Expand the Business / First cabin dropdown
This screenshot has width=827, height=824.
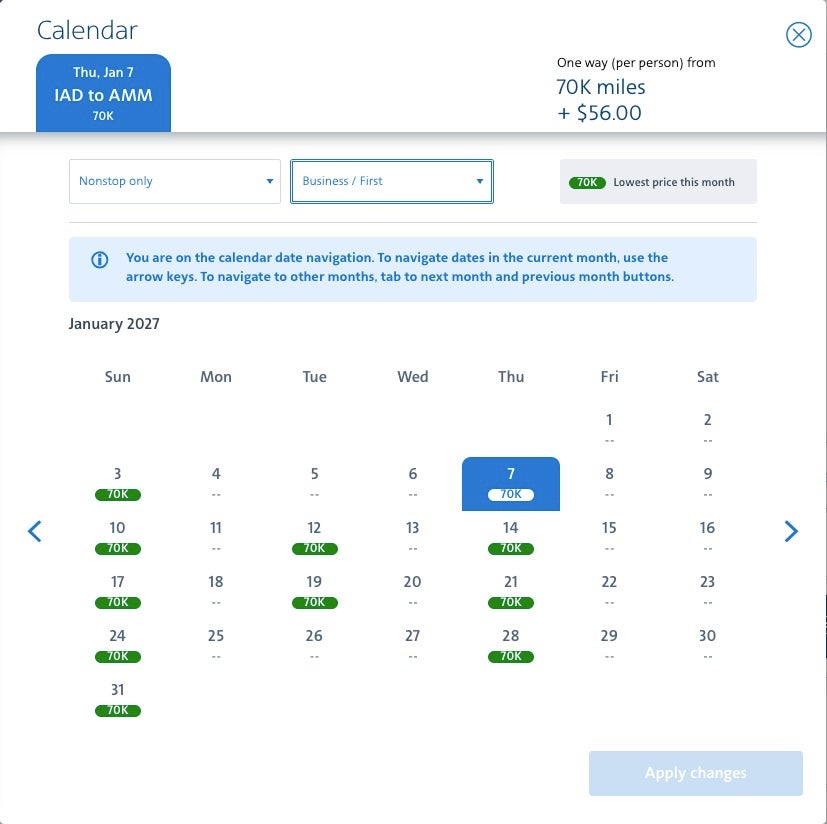[392, 182]
